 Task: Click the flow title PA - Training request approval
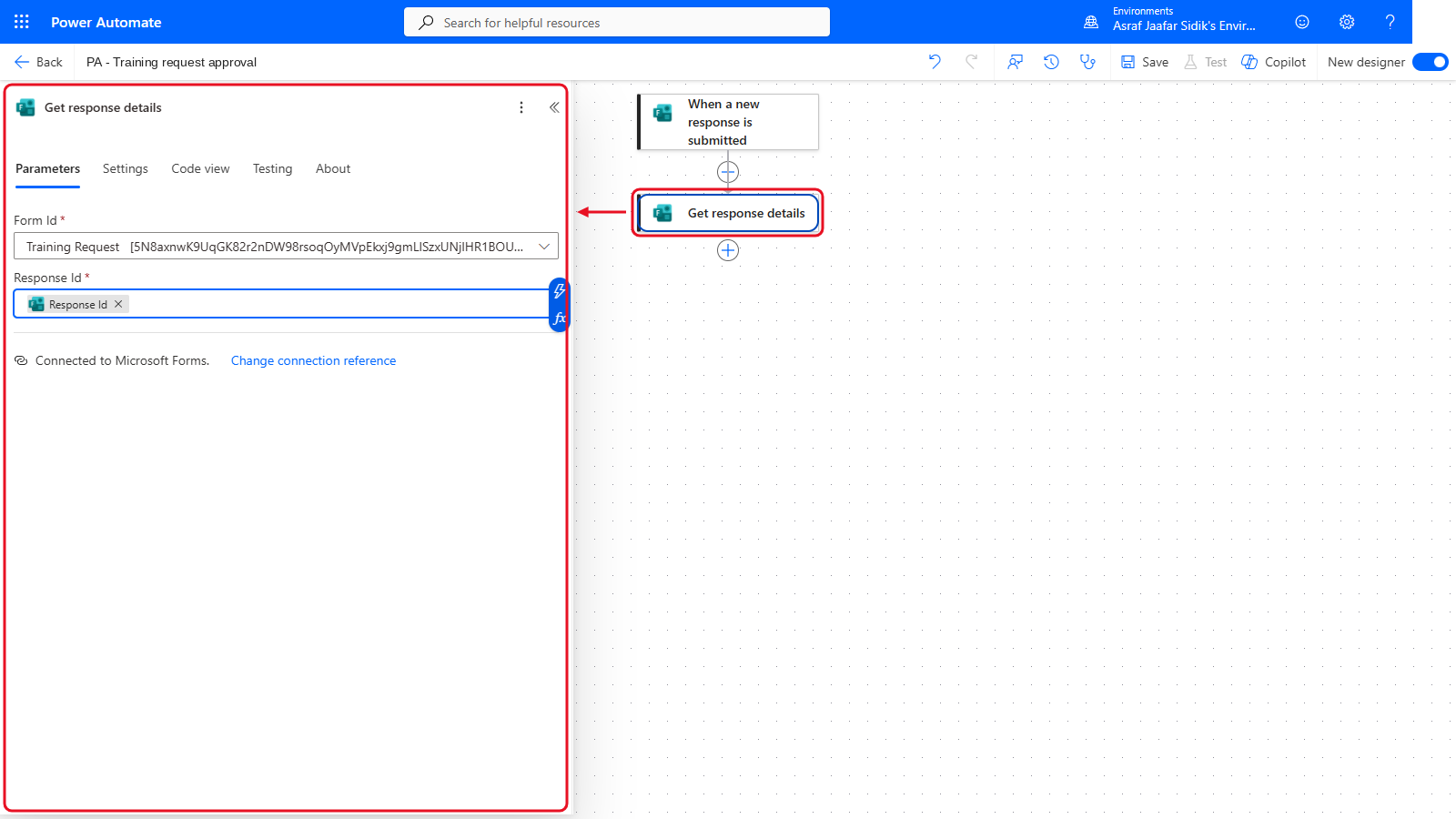[171, 62]
